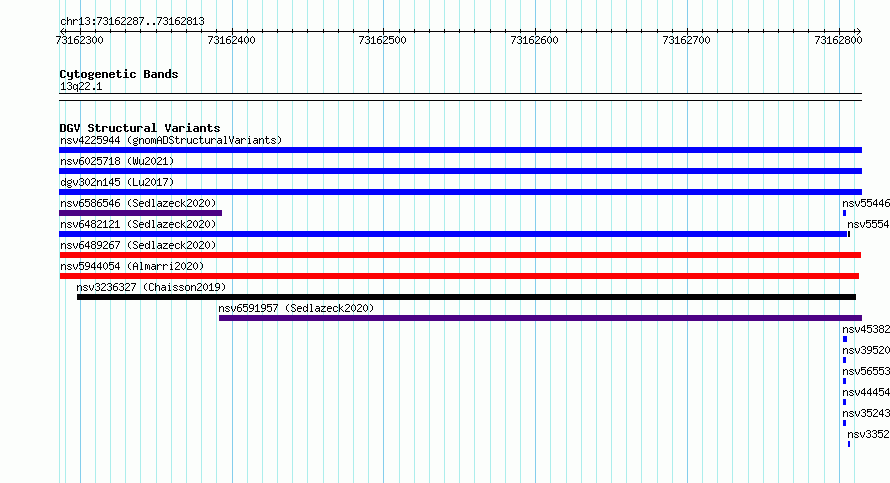The width and height of the screenshot is (890, 483).
Task: Click the small blue marker under nsv39520
Action: coord(845,360)
